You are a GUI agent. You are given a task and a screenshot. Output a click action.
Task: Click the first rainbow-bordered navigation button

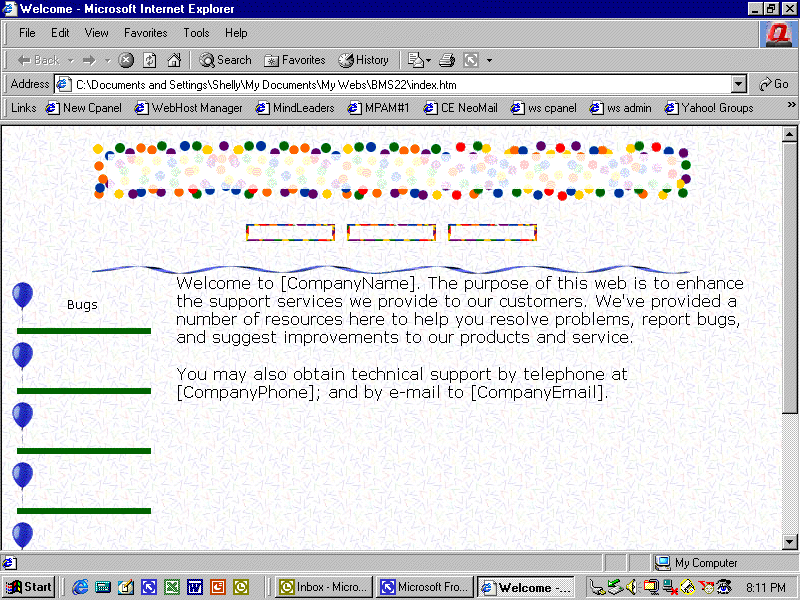pyautogui.click(x=290, y=233)
